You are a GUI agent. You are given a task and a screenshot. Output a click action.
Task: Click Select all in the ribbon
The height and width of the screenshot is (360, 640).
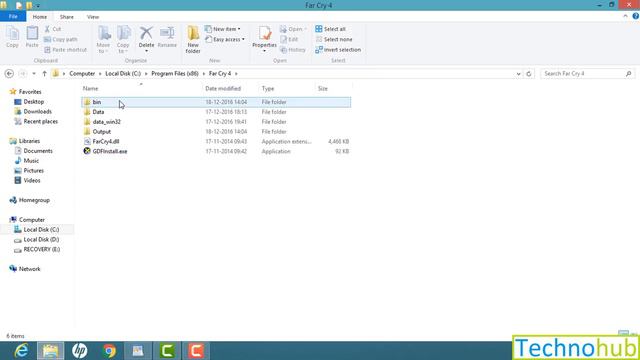click(331, 29)
